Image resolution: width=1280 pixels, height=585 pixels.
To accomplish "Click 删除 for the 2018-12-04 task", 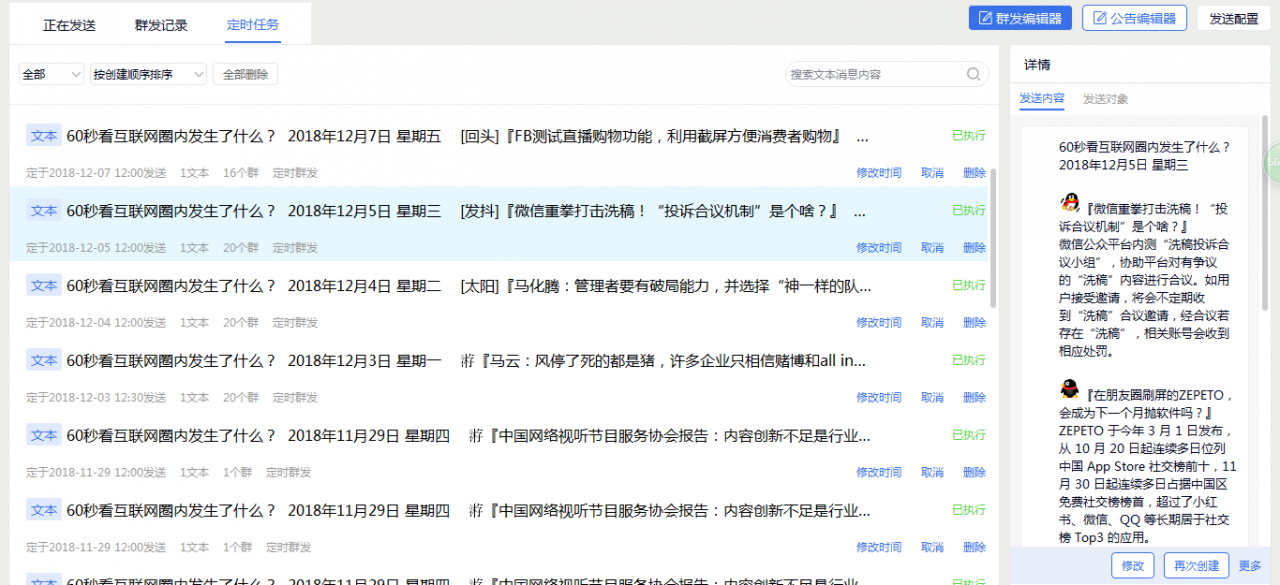I will (x=974, y=323).
